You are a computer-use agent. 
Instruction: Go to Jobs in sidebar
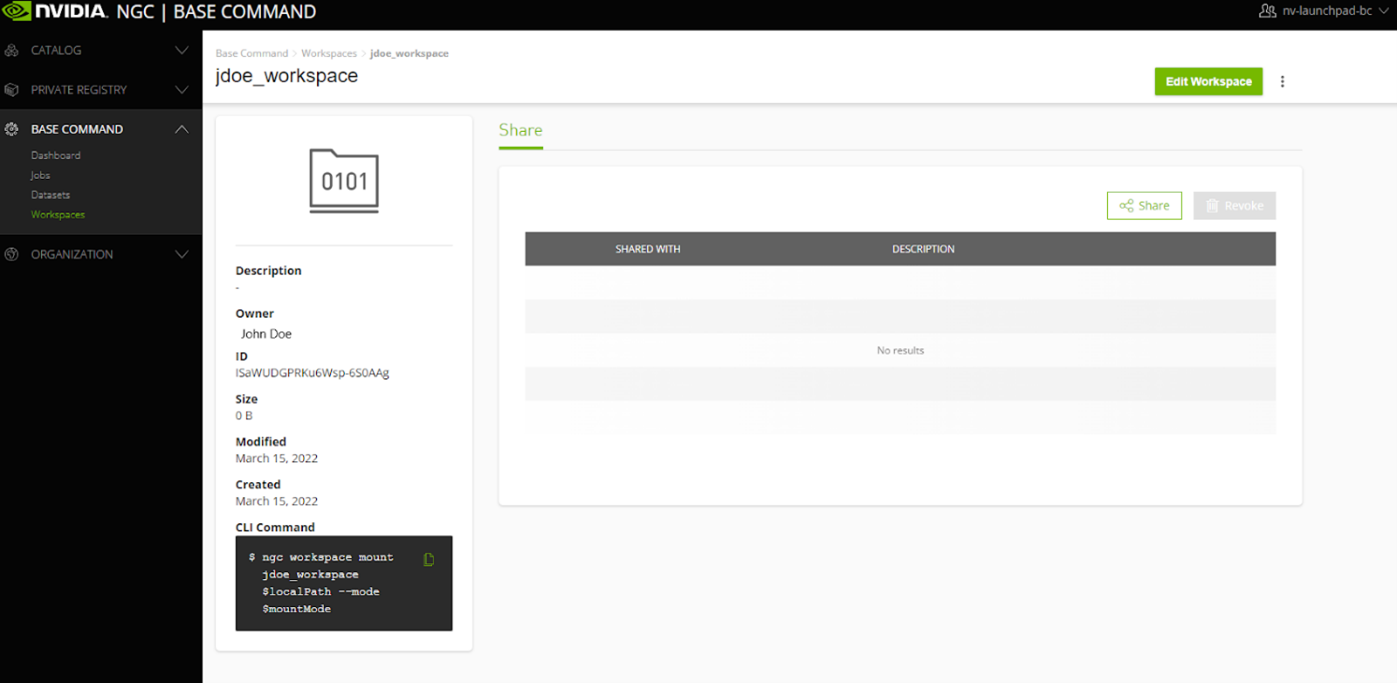40,175
